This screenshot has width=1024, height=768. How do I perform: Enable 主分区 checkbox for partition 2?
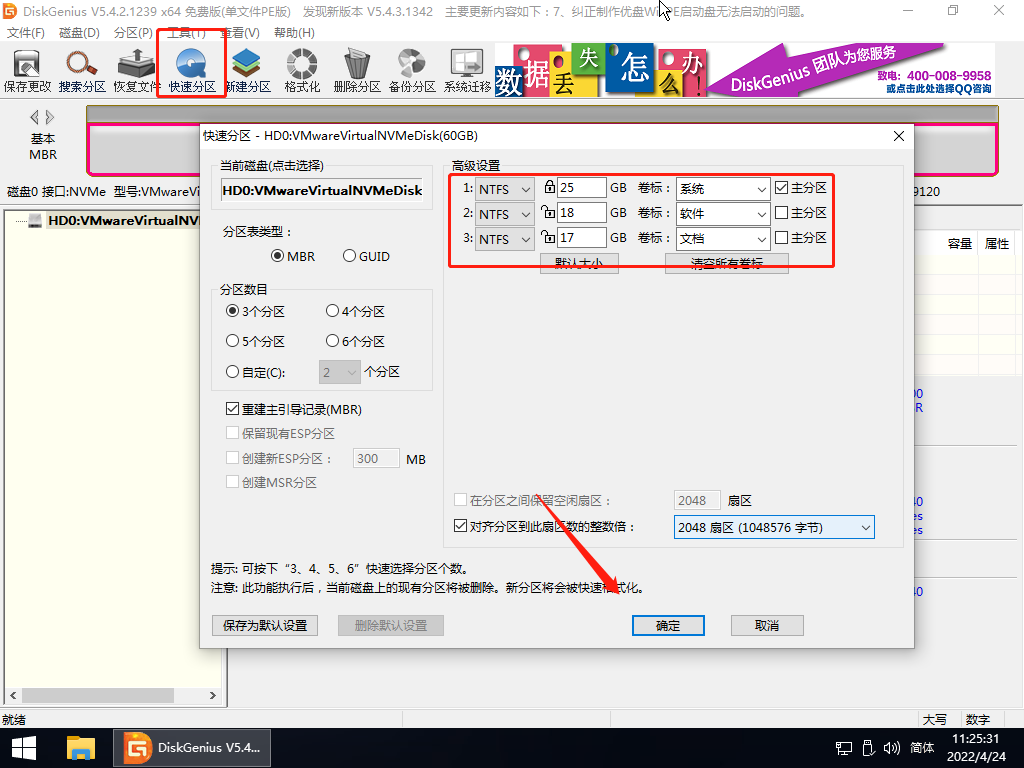(x=782, y=213)
